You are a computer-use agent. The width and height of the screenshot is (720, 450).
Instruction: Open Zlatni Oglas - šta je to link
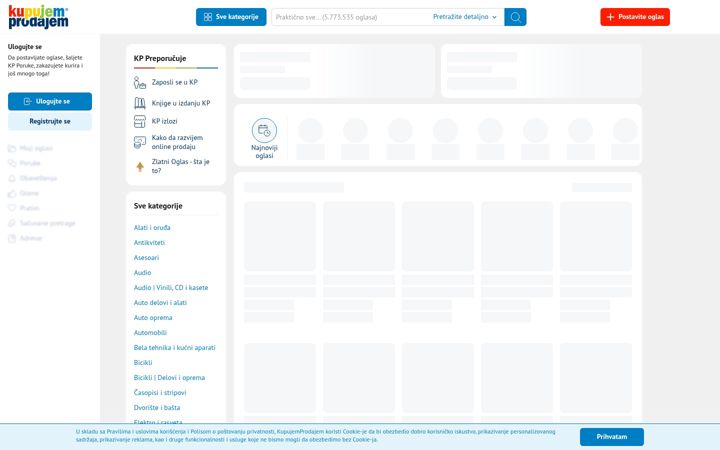(180, 166)
